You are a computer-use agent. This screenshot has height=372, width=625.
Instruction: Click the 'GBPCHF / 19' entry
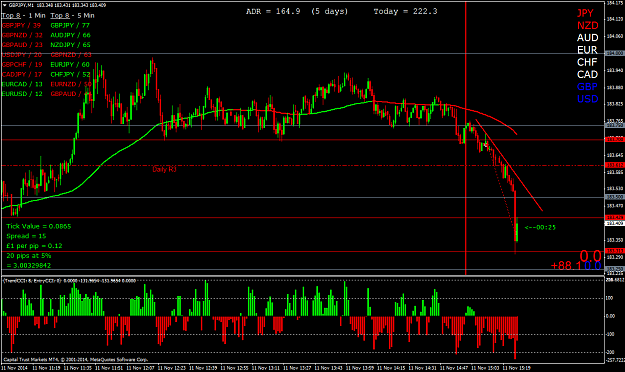point(22,64)
